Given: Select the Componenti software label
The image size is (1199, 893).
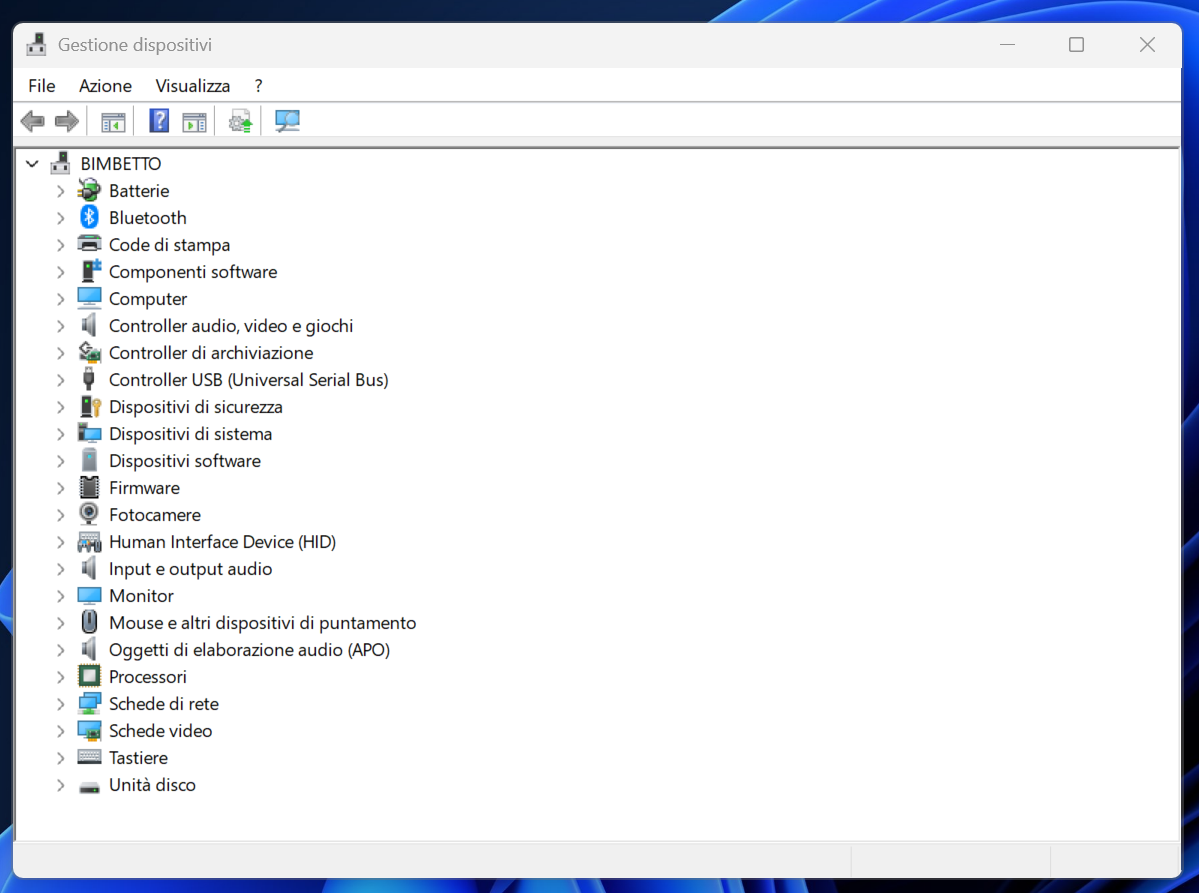Looking at the screenshot, I should (x=193, y=272).
